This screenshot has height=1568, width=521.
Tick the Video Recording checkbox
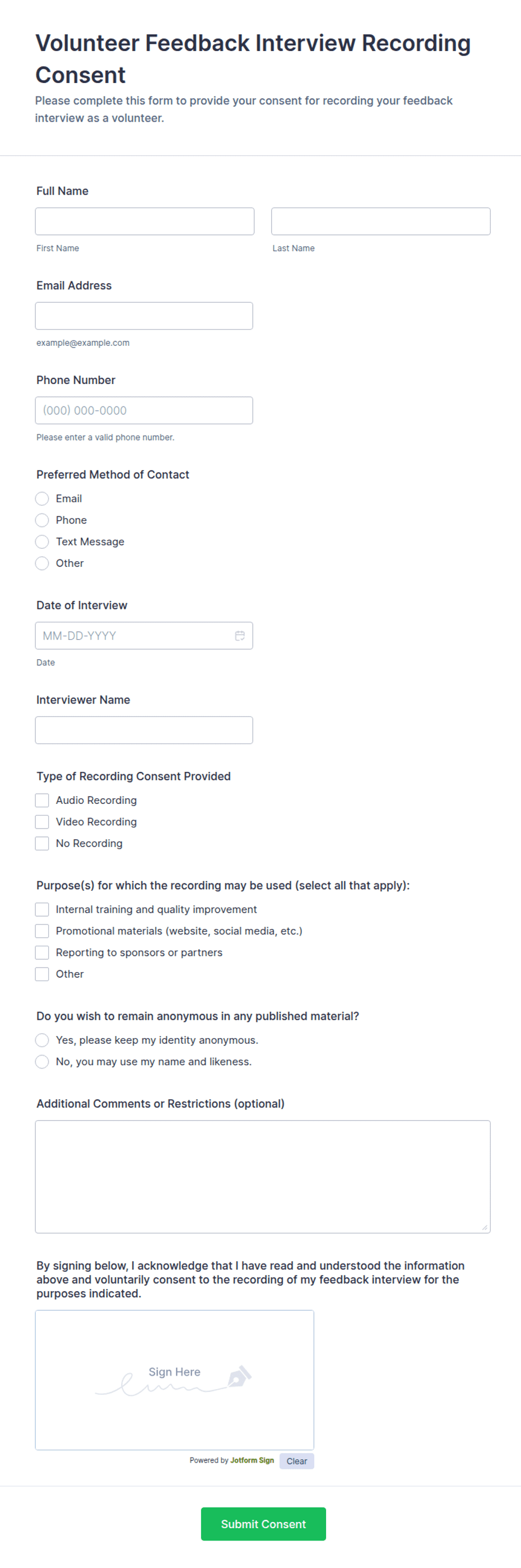[x=42, y=822]
